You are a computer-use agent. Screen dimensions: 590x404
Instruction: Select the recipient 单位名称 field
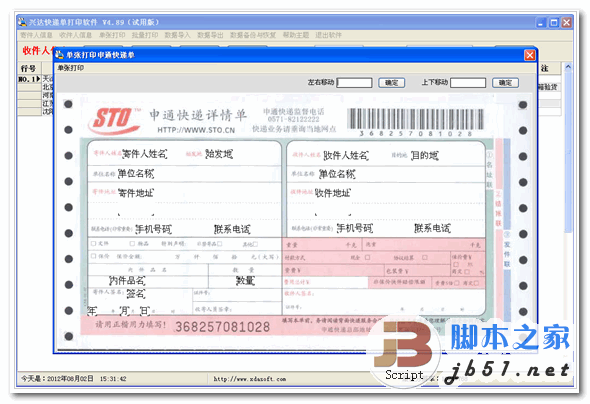(x=337, y=174)
